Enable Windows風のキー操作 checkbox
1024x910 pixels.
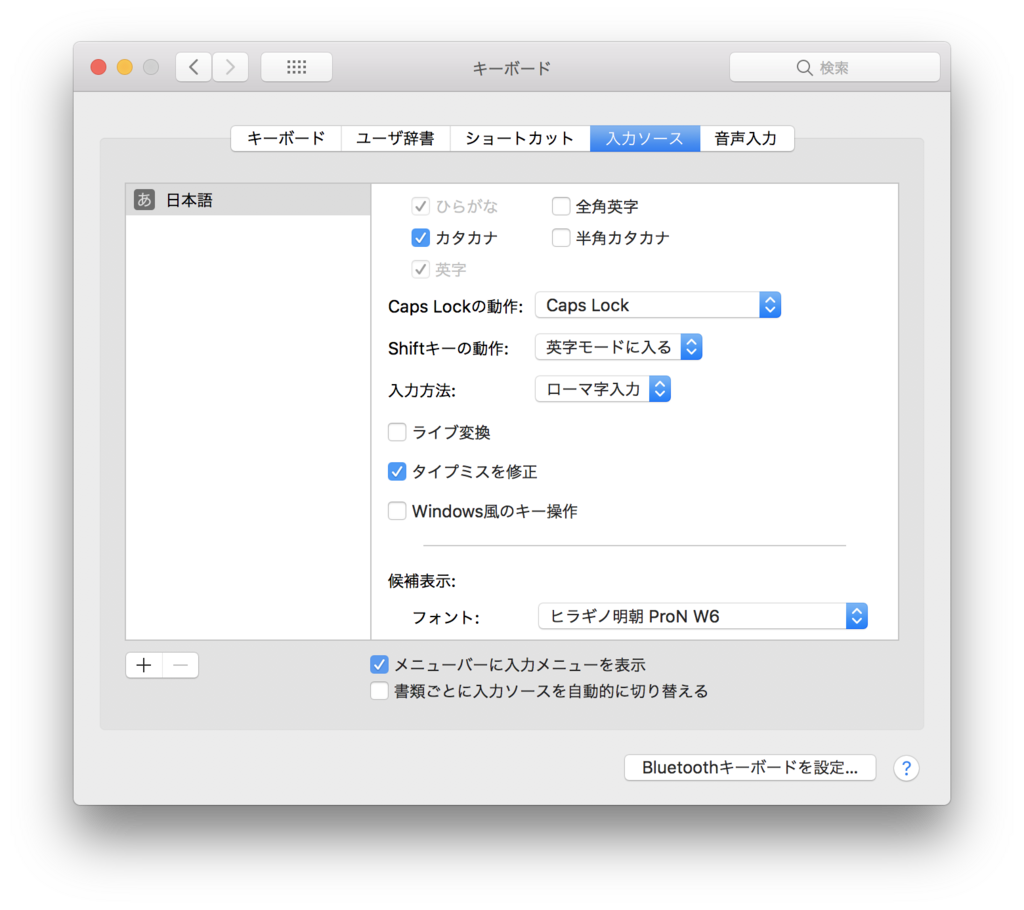[397, 511]
